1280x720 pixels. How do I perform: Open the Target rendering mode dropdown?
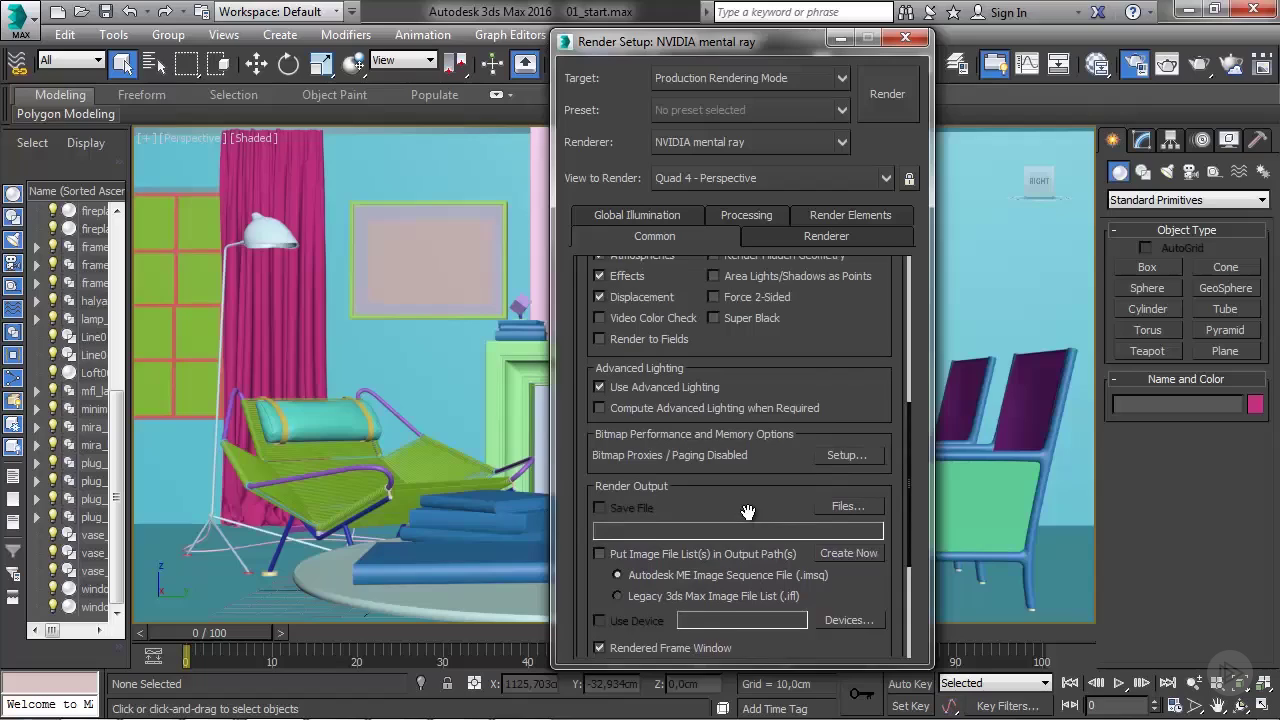[750, 78]
